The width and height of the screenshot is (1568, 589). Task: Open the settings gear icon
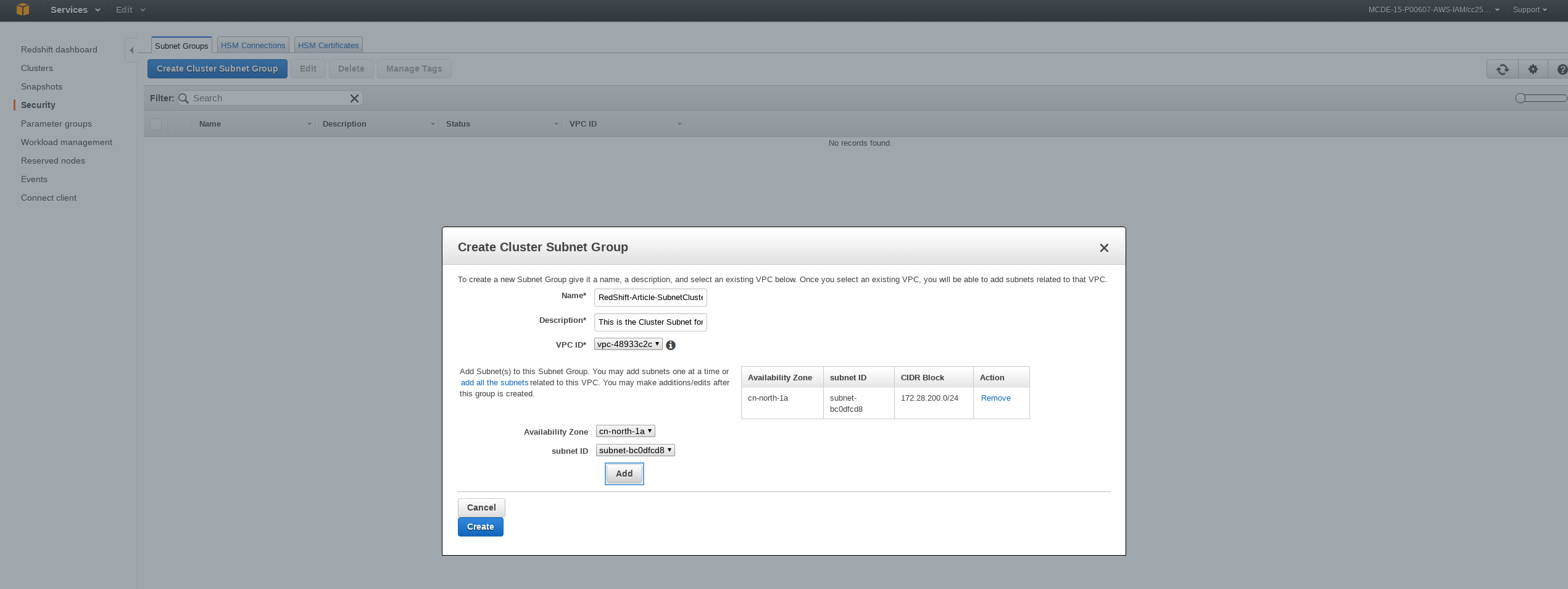pyautogui.click(x=1533, y=69)
